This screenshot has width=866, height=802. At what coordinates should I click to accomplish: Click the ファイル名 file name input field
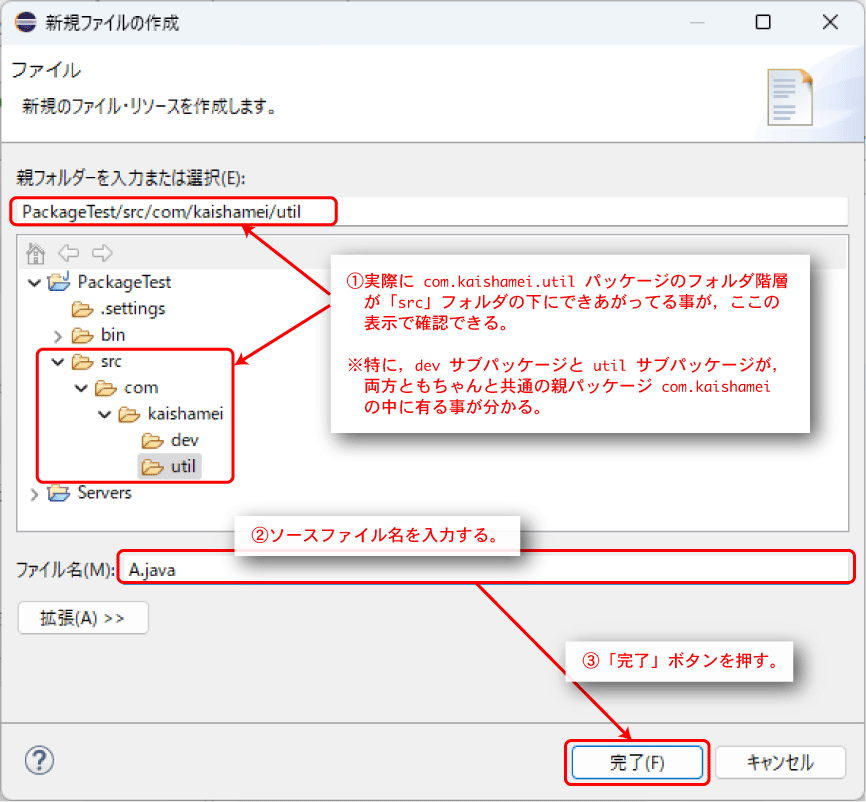486,569
